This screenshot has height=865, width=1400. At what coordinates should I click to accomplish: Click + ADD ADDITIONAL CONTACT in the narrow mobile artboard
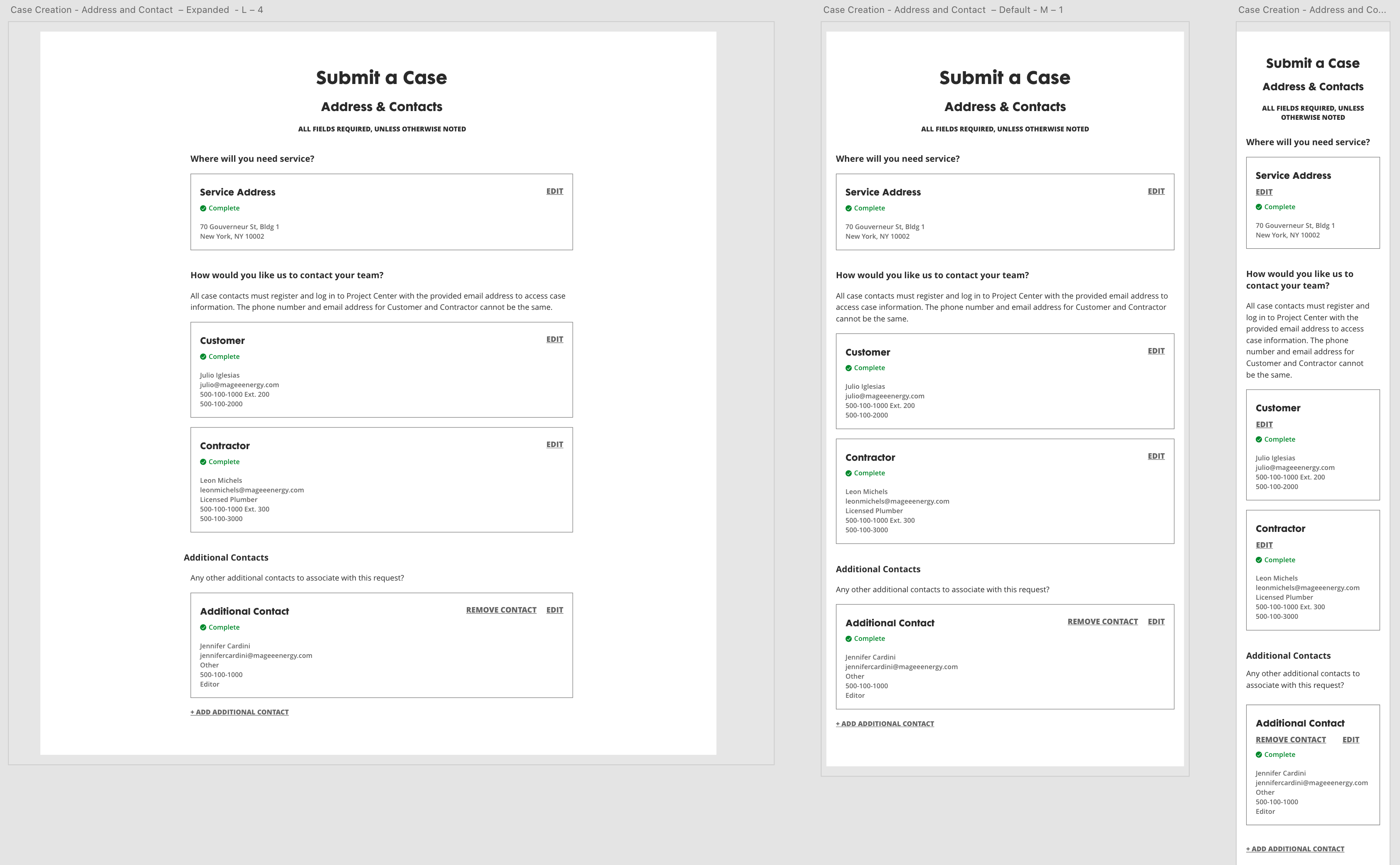(1295, 849)
